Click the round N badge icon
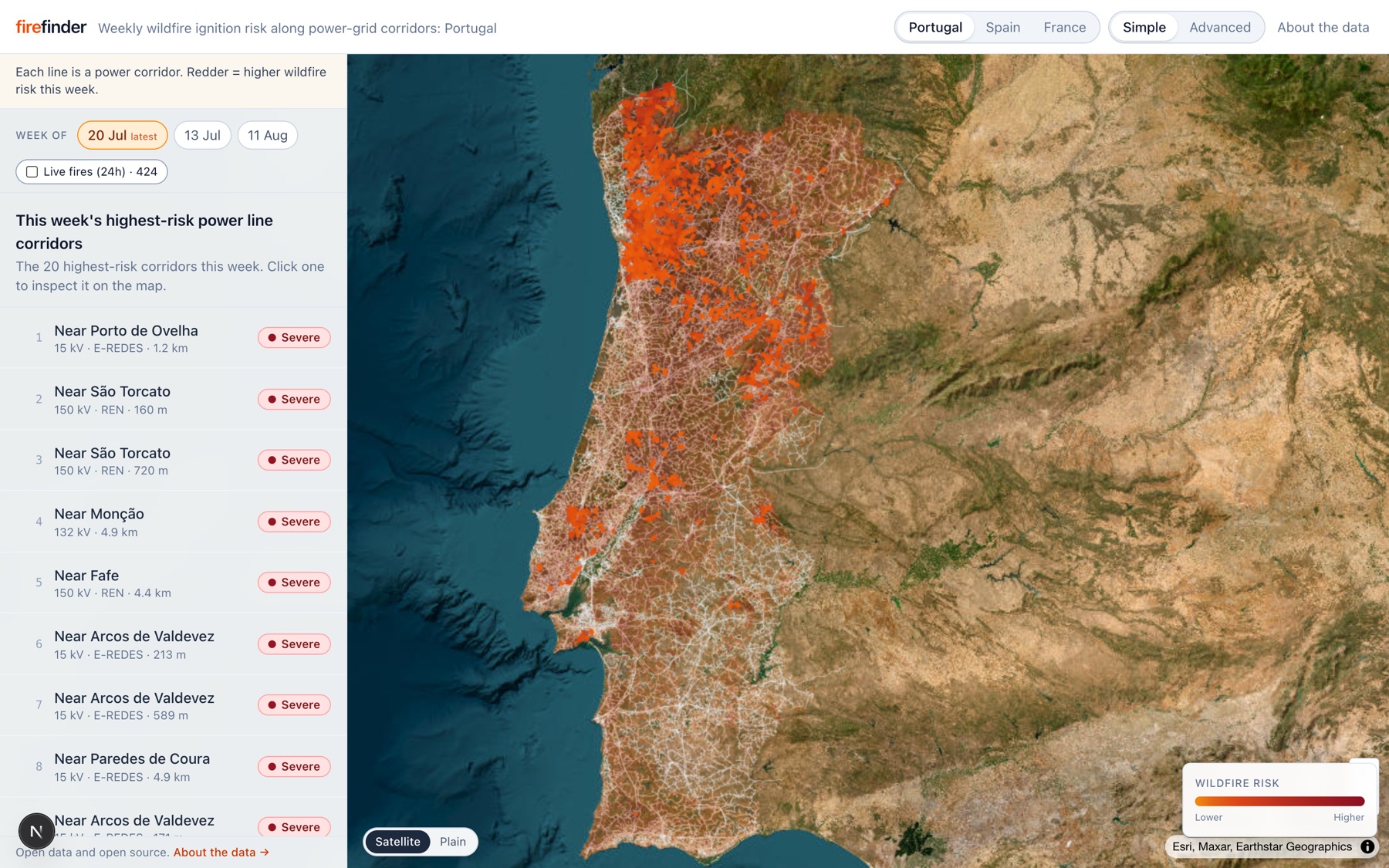The width and height of the screenshot is (1389, 868). pos(36,831)
